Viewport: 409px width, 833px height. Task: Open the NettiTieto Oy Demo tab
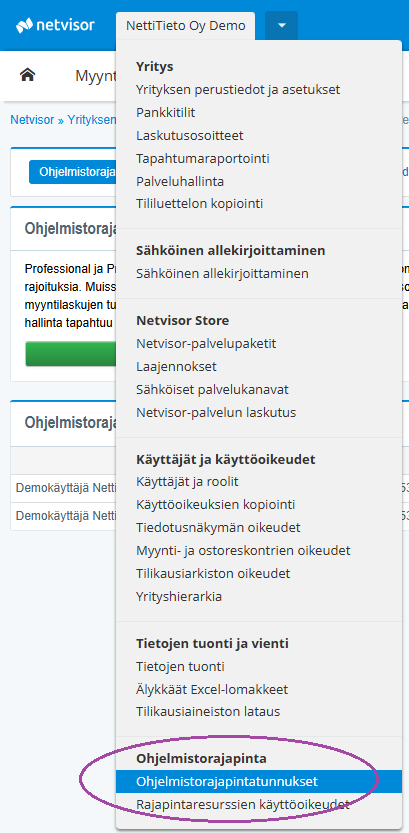185,26
